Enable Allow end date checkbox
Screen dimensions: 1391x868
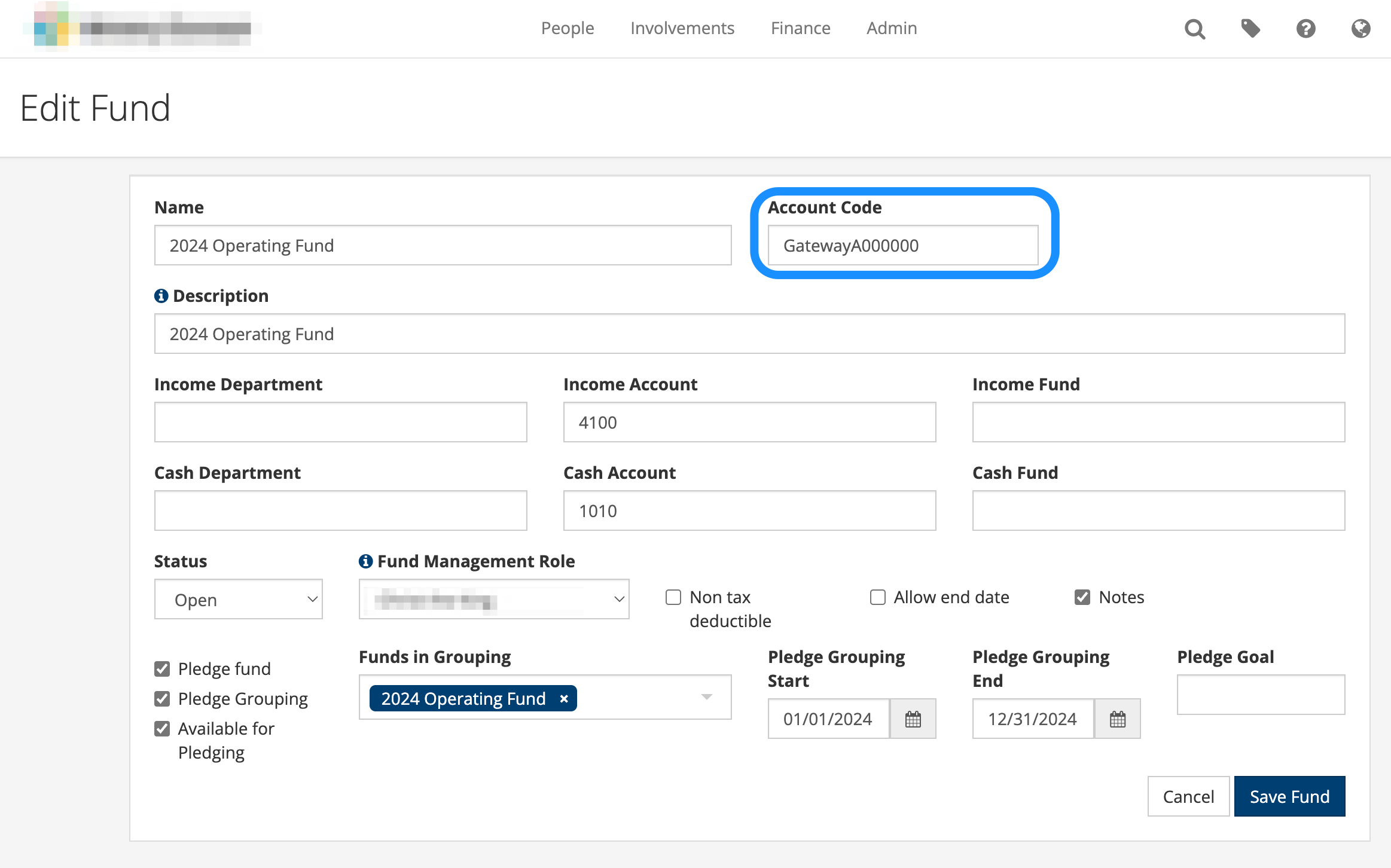[x=877, y=597]
